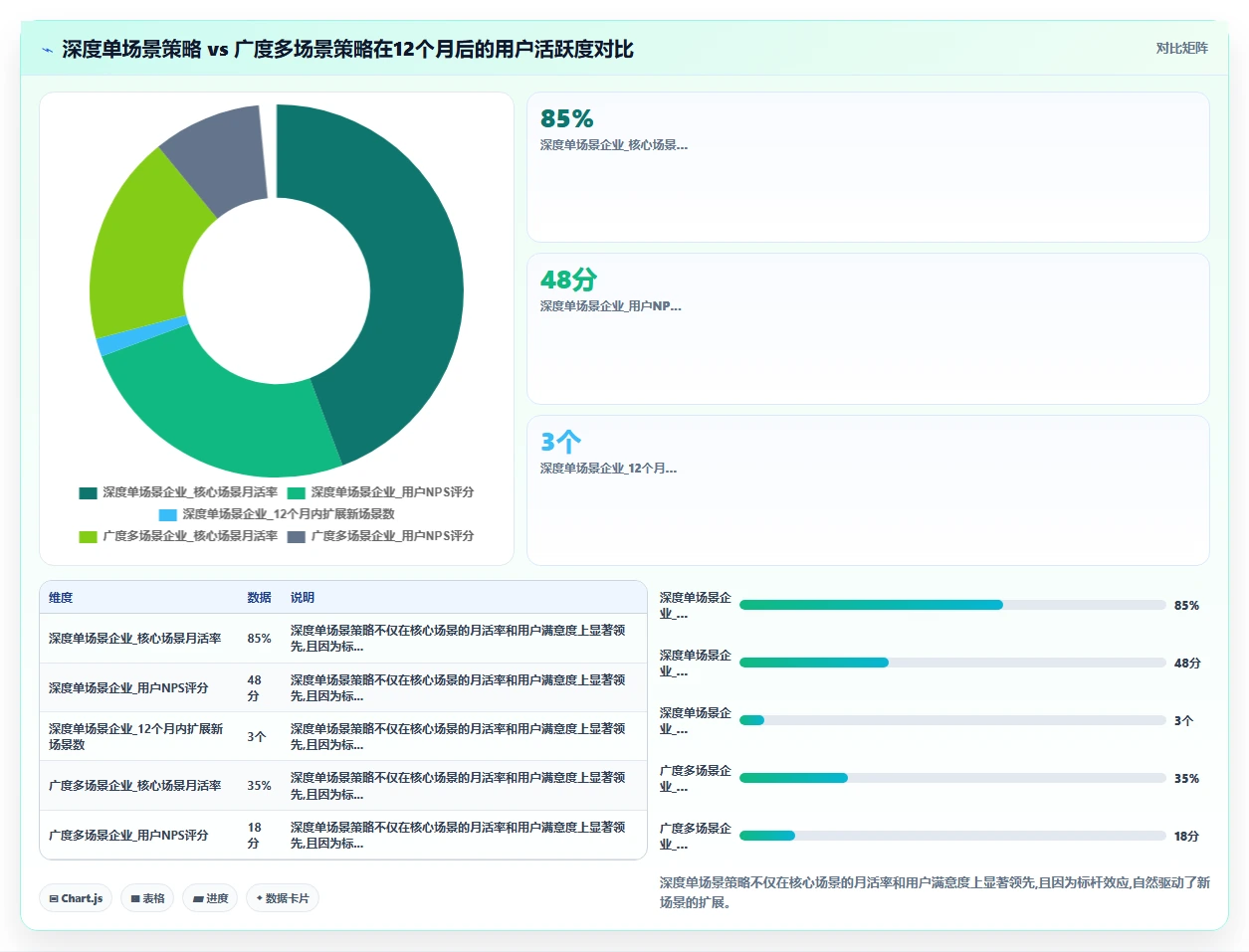Click the 对比矩阵 label in the header

pos(1181,48)
